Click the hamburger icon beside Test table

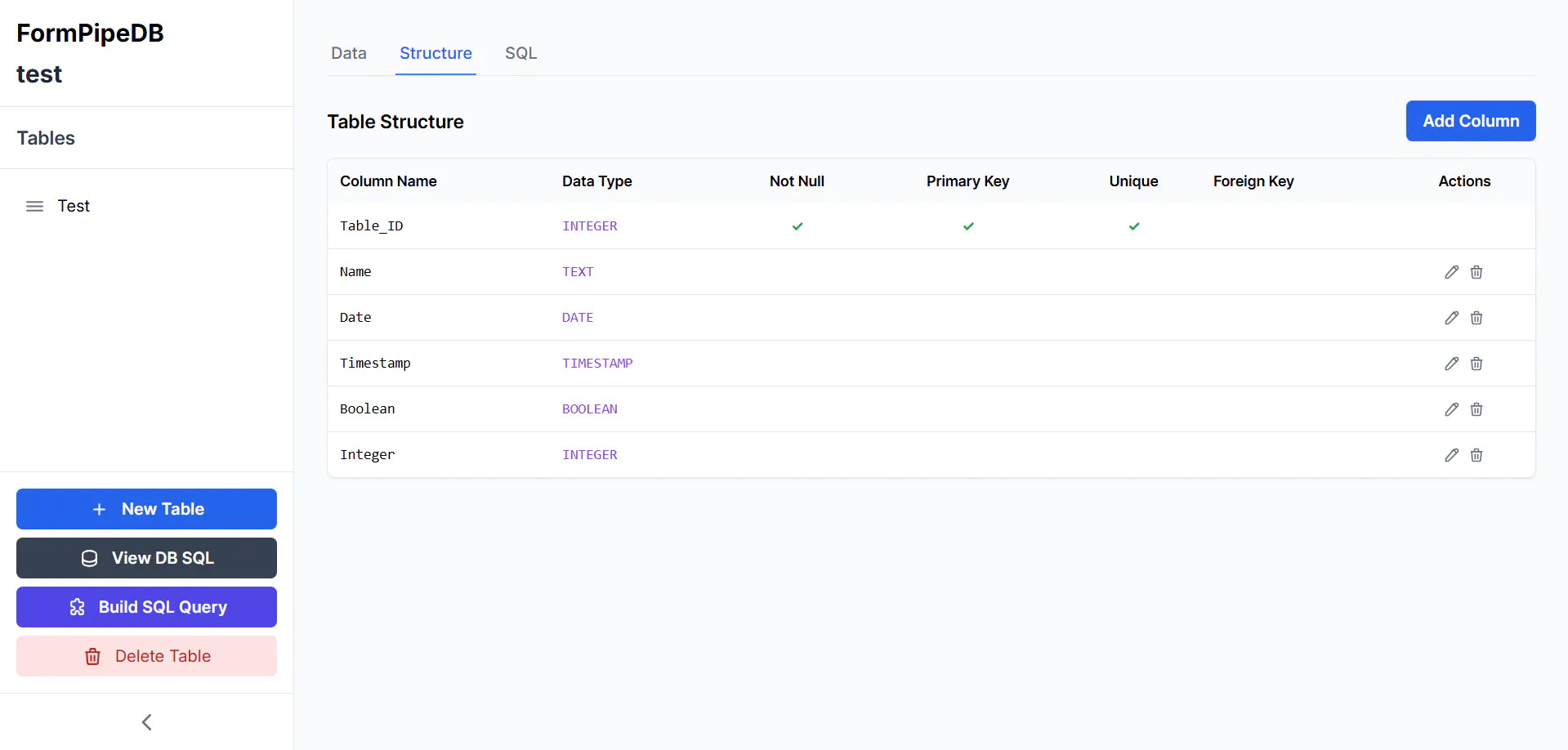tap(34, 207)
